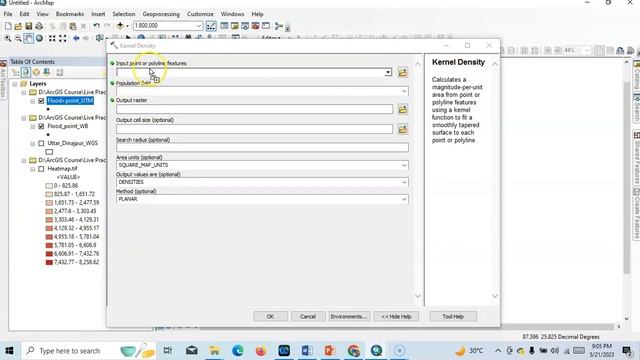Click the Add Data icon

[x=120, y=26]
